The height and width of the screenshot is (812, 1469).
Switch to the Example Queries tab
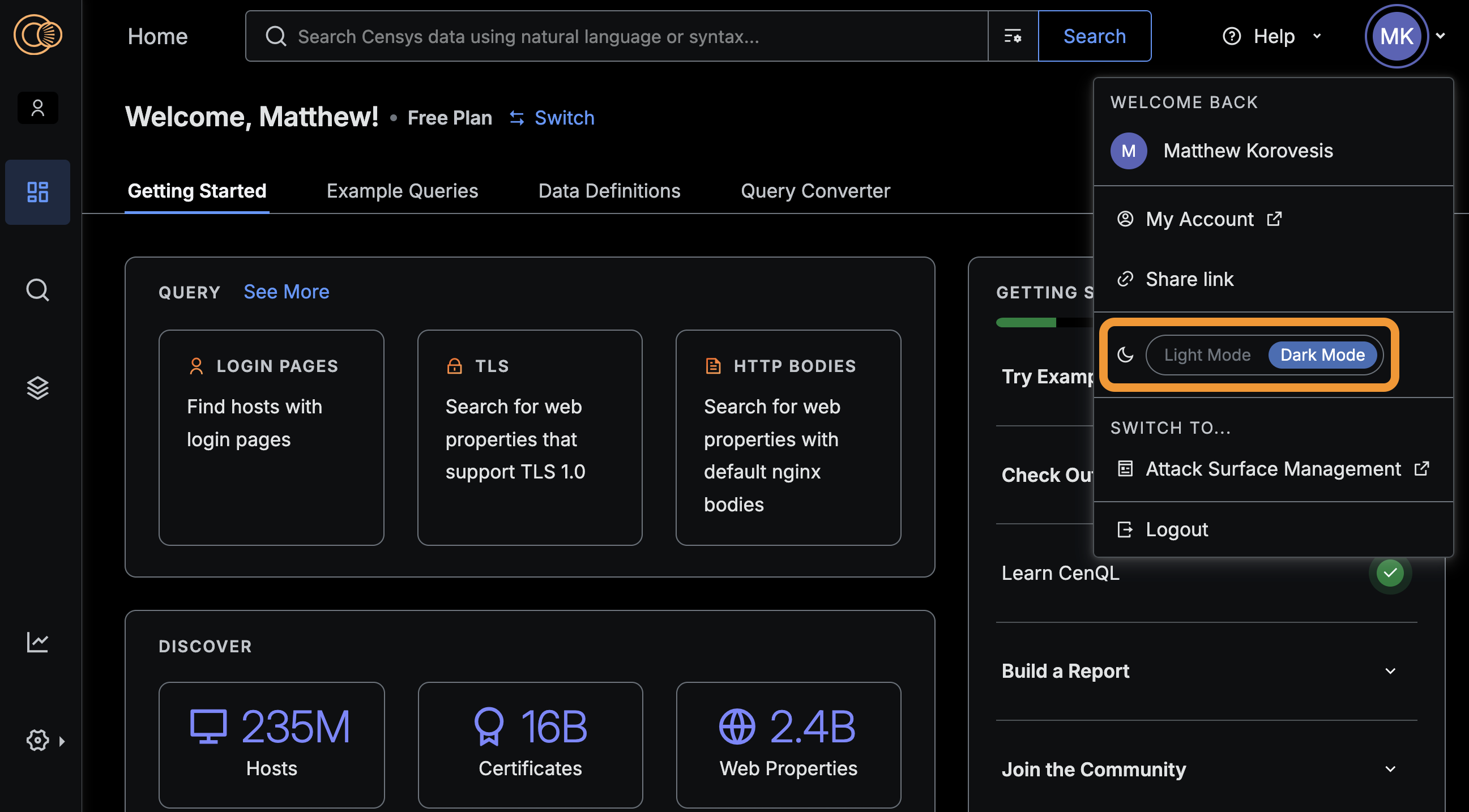point(402,191)
